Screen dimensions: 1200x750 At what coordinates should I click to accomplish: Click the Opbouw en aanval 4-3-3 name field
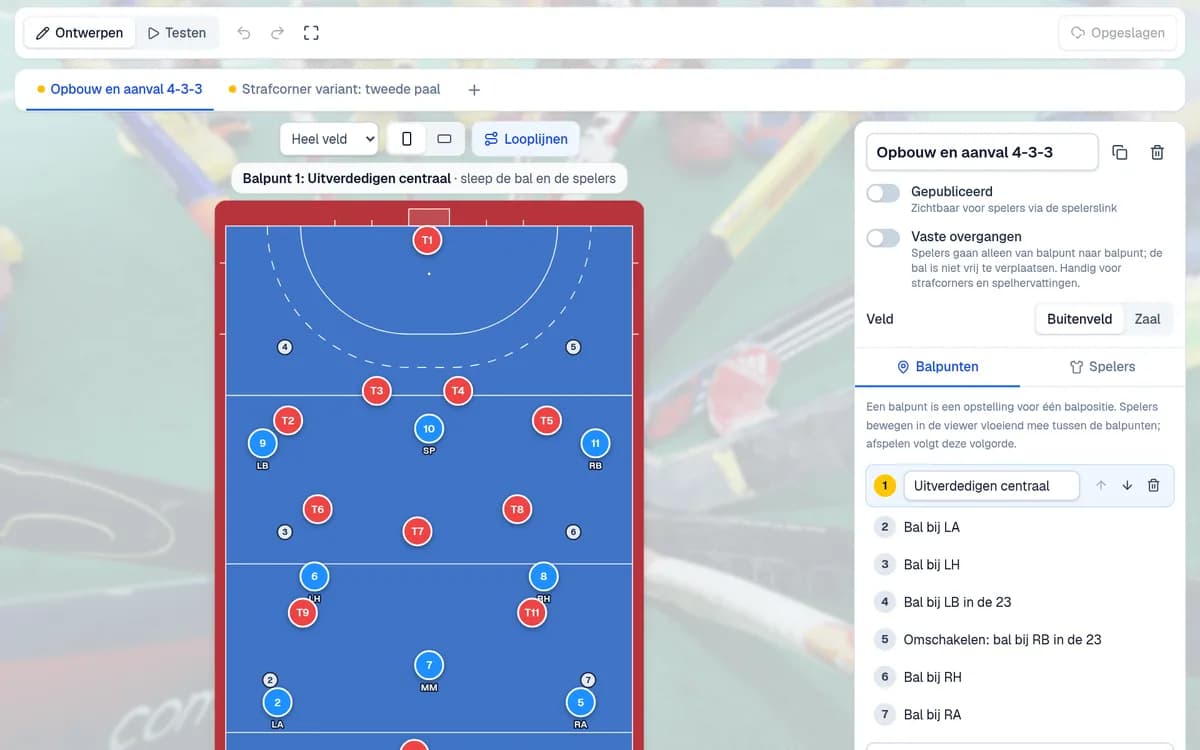point(982,152)
